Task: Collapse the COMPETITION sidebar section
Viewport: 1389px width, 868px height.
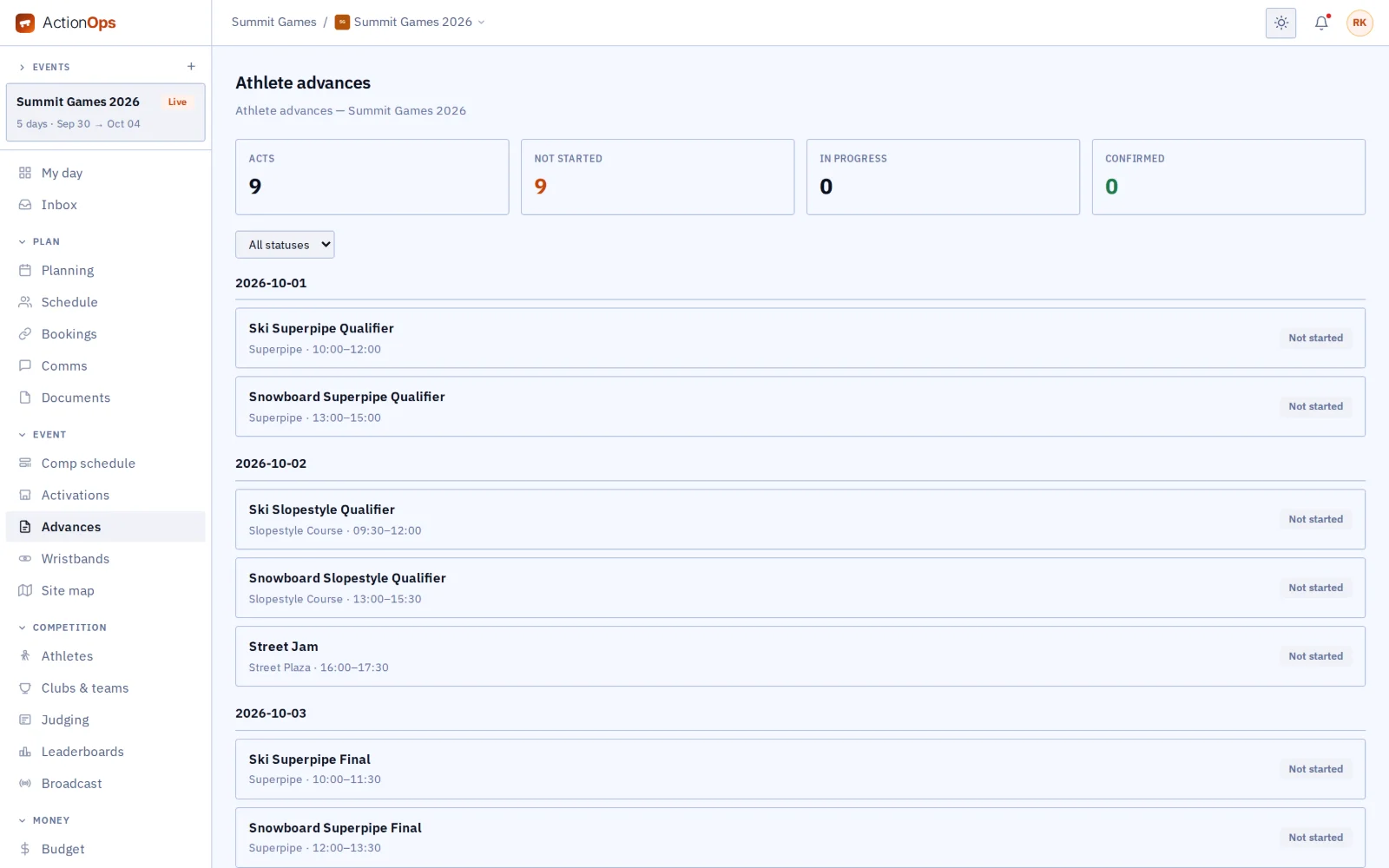Action: [62, 627]
